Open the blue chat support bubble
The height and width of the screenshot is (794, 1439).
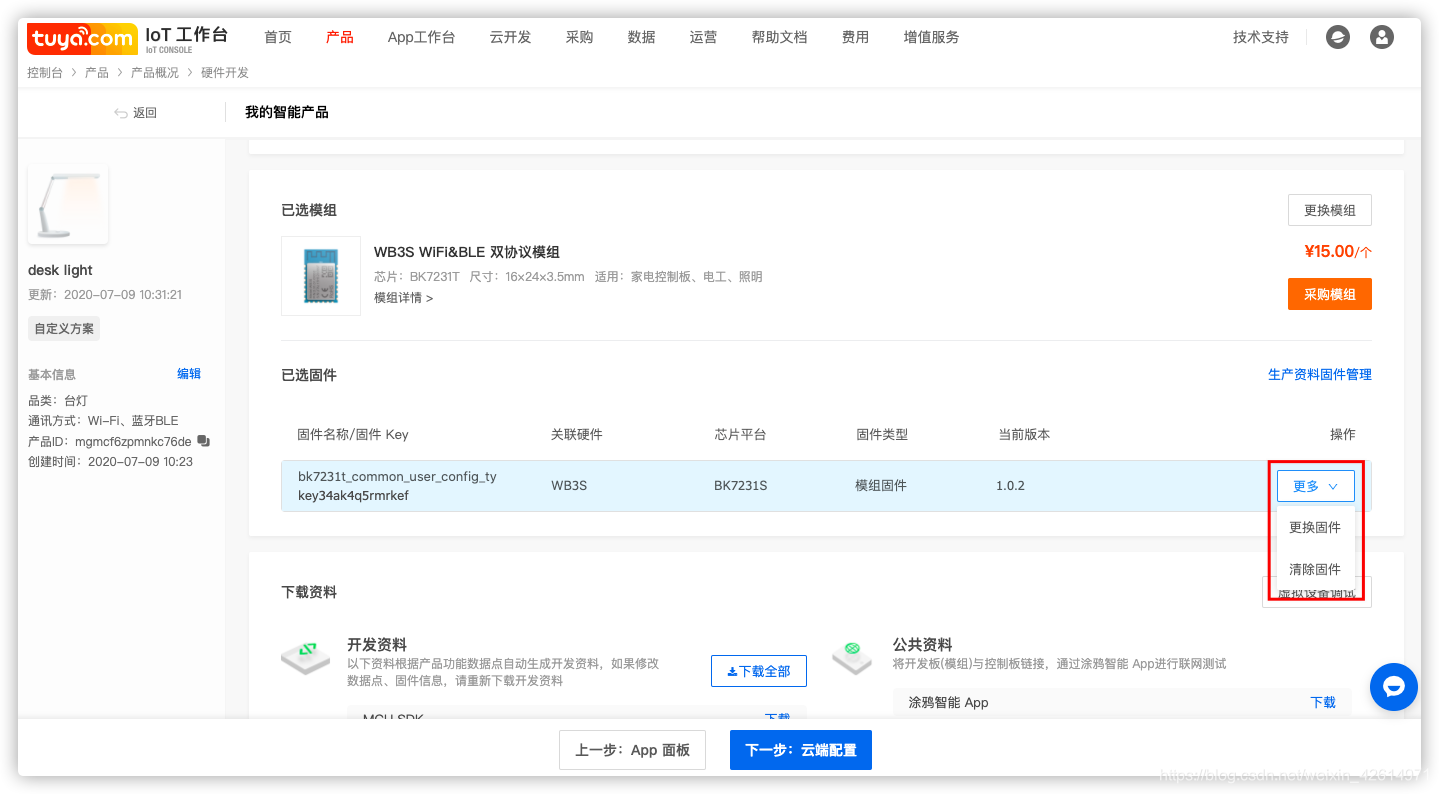point(1393,687)
